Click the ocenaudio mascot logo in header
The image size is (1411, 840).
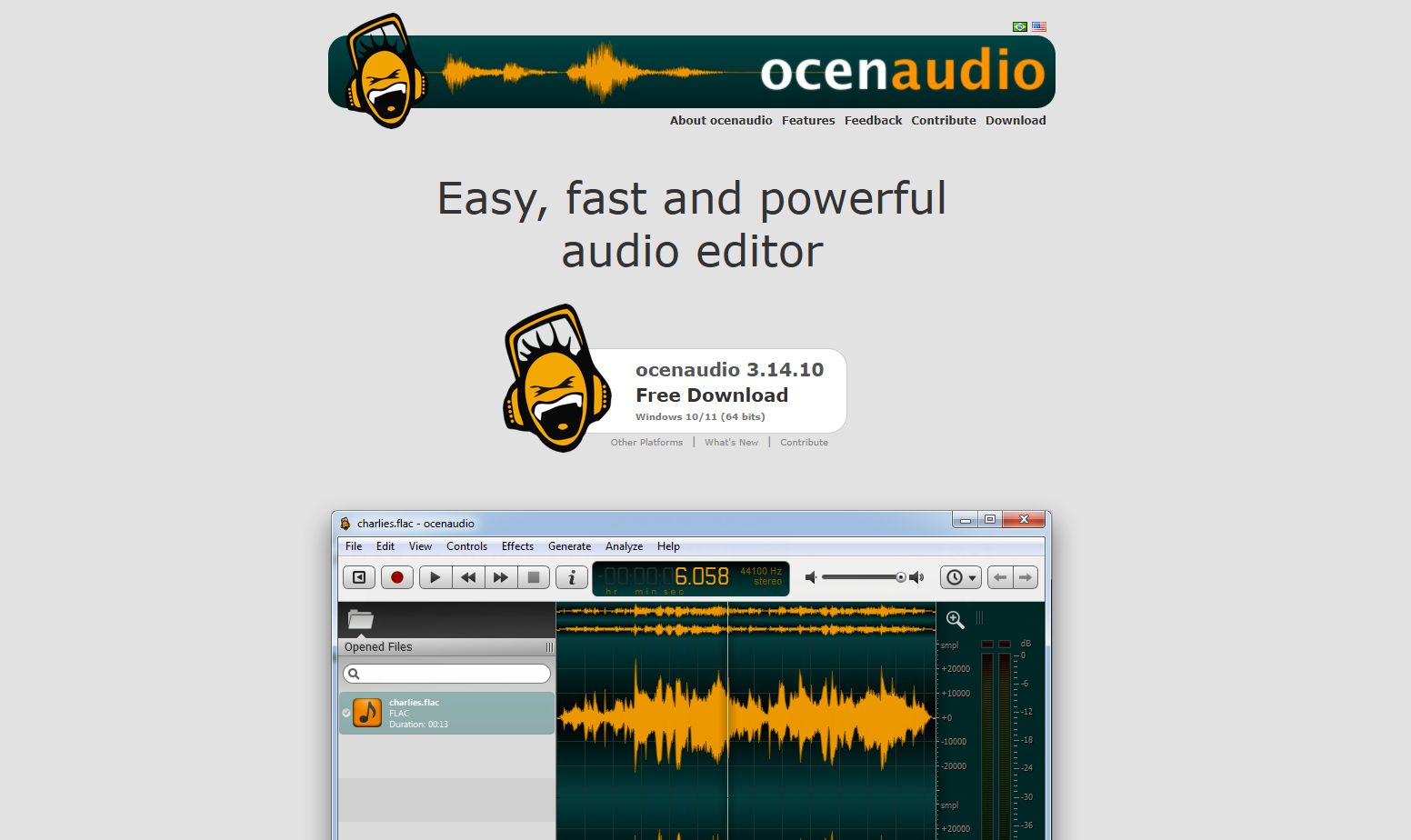(x=385, y=71)
